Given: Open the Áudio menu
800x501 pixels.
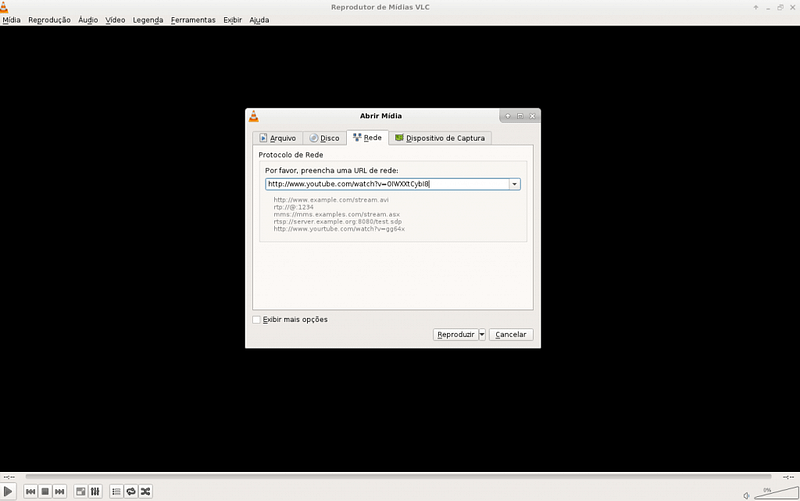Looking at the screenshot, I should pos(88,20).
